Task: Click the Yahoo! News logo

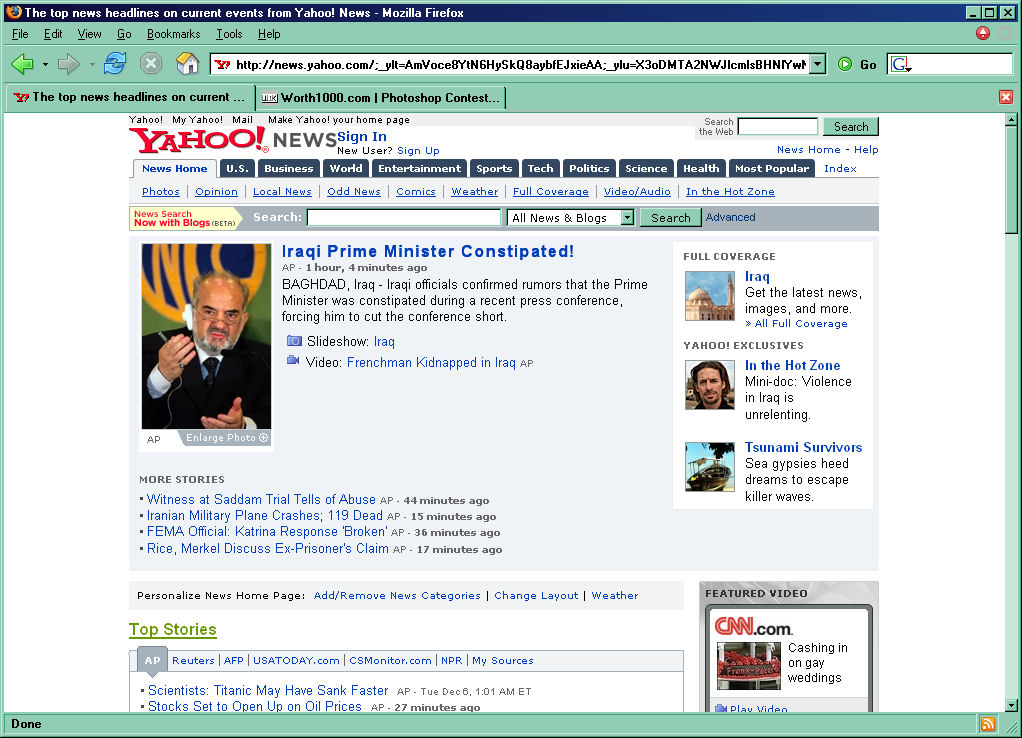Action: [x=232, y=140]
